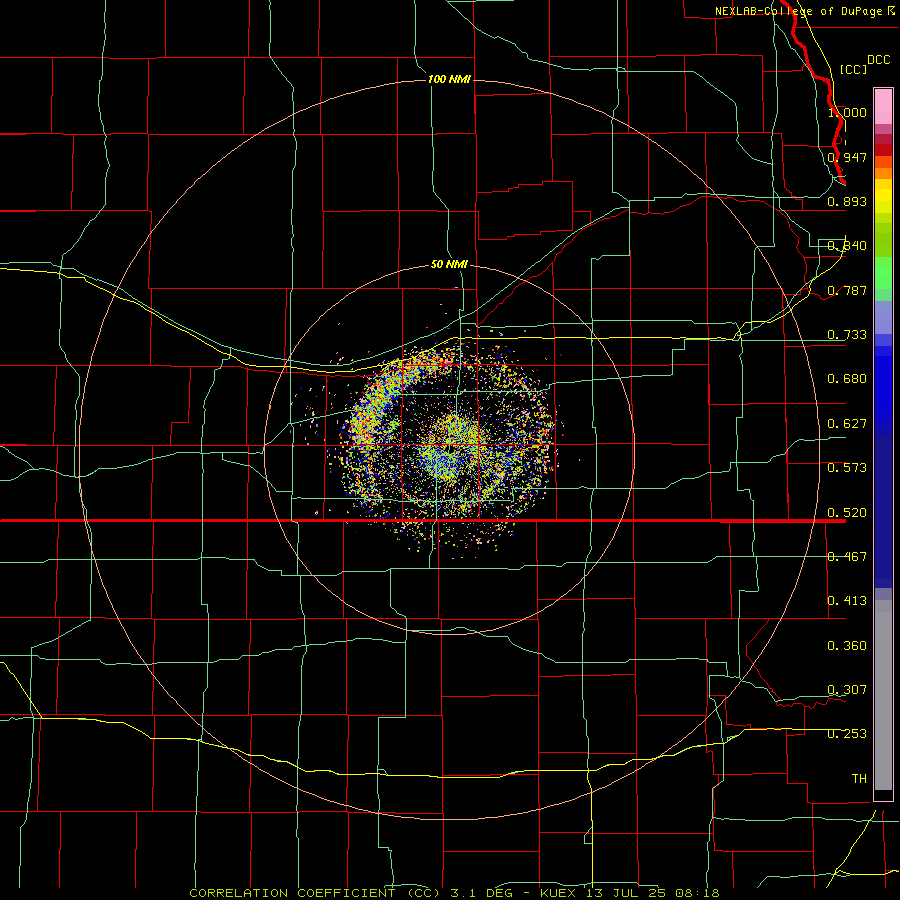Click the [CC] color bar heading
This screenshot has width=900, height=900.
coord(853,69)
